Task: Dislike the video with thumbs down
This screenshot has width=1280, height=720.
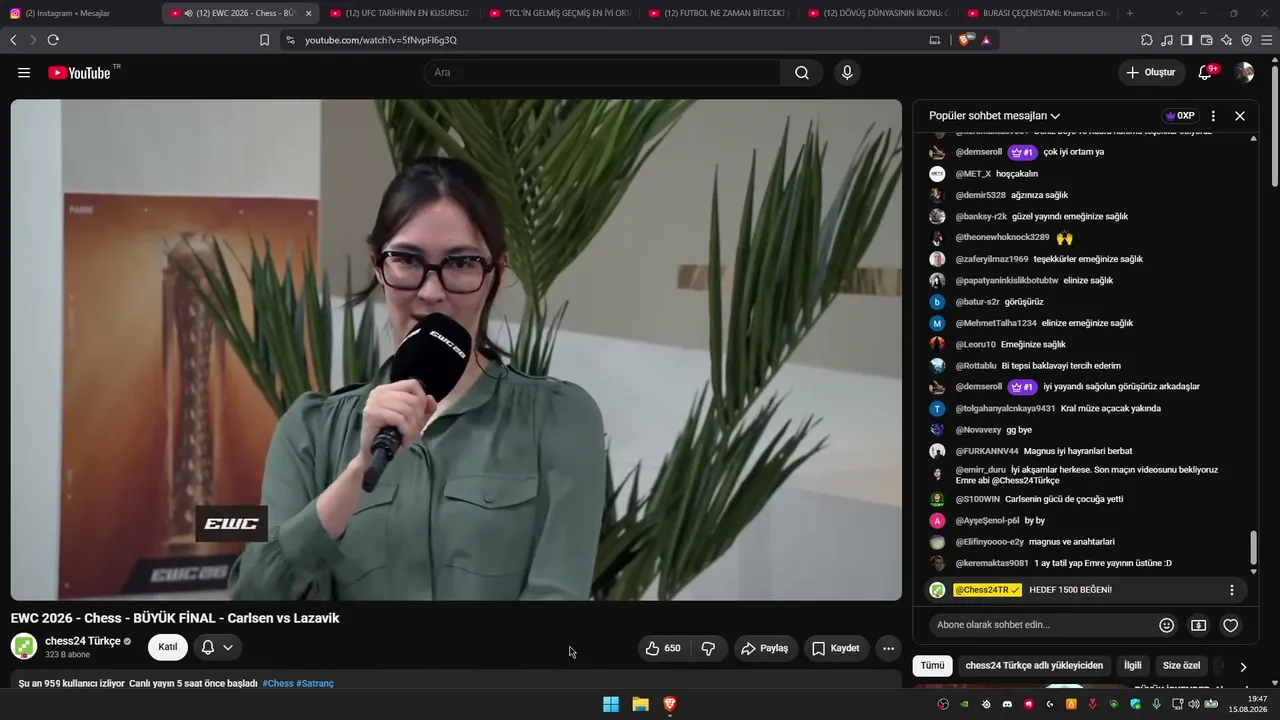Action: pyautogui.click(x=708, y=648)
